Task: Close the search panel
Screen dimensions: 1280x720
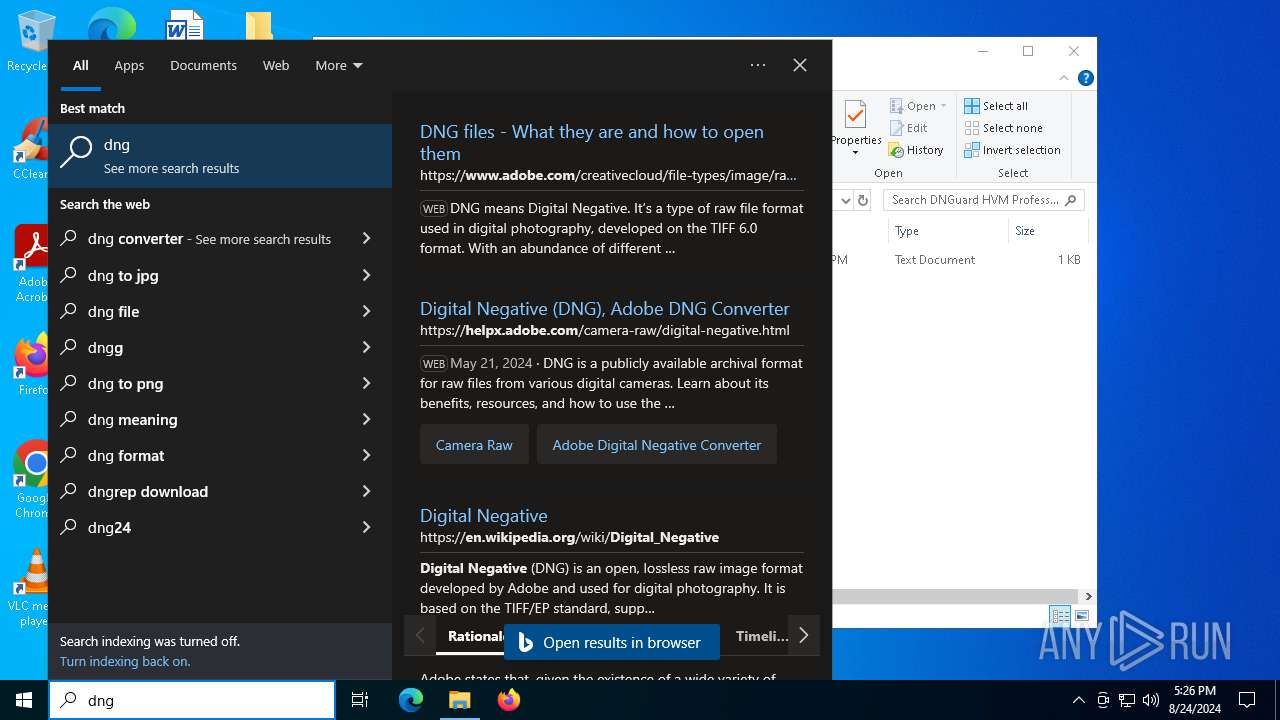Action: click(x=799, y=65)
